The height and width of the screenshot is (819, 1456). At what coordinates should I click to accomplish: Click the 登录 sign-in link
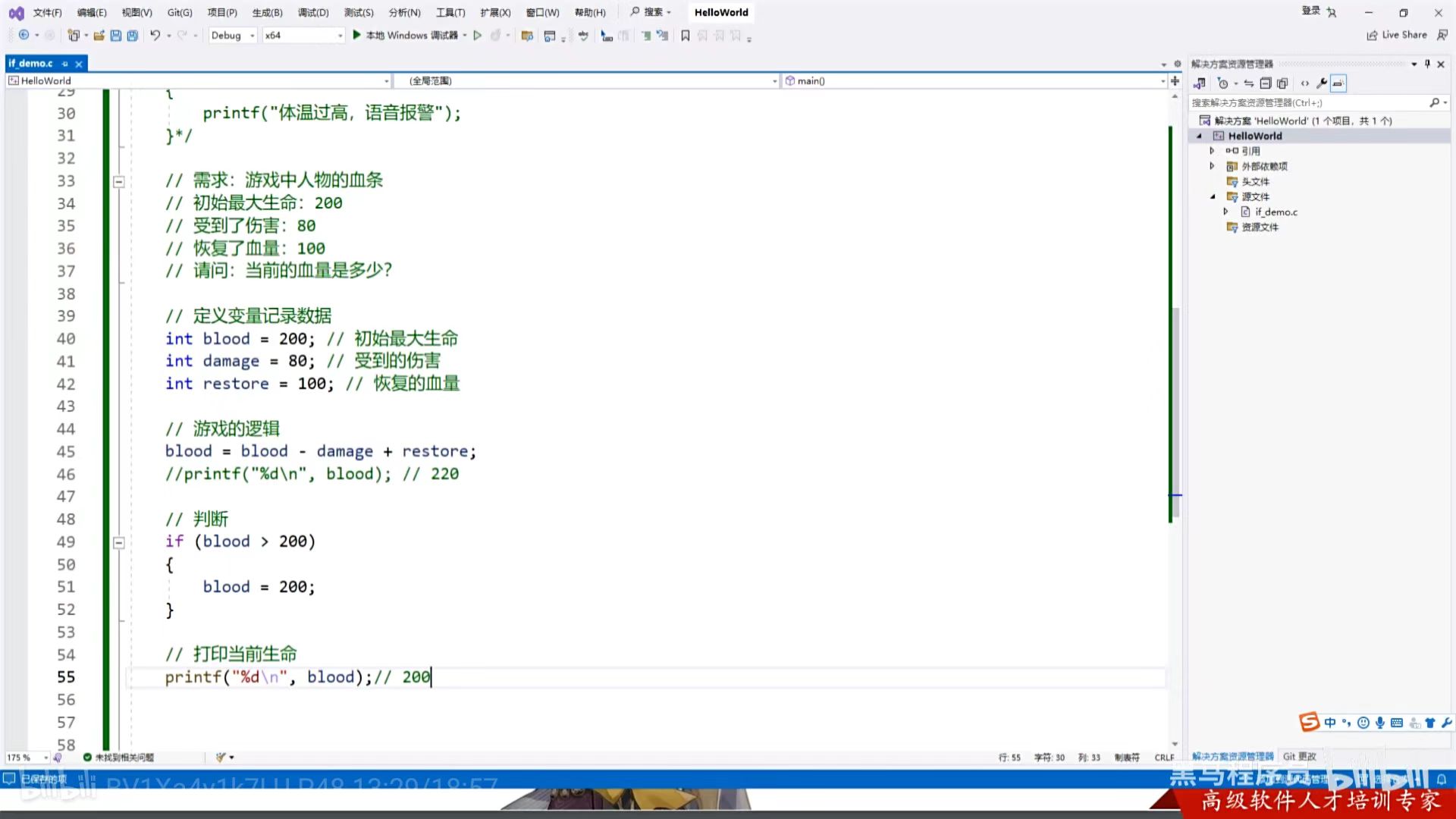coord(1311,11)
